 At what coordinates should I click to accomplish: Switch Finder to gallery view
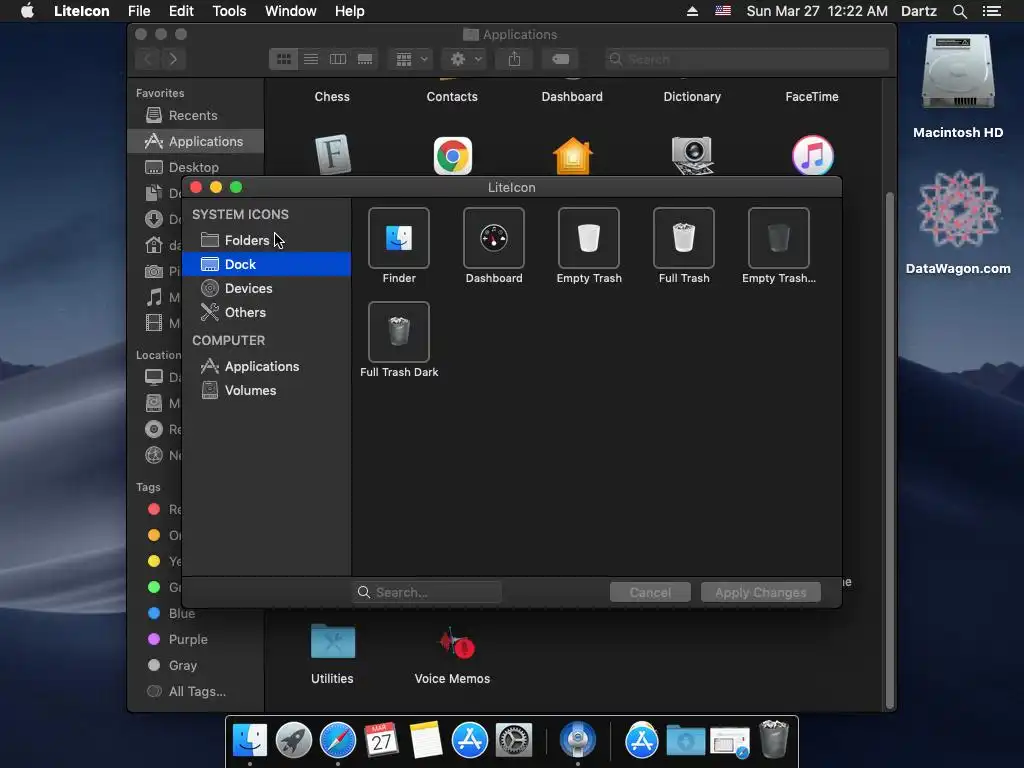point(365,59)
